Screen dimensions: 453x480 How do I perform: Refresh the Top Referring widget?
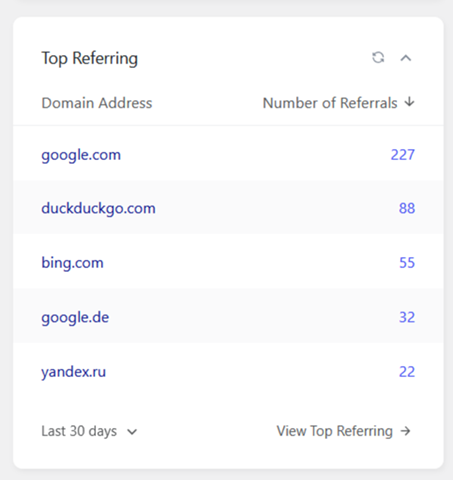[378, 58]
